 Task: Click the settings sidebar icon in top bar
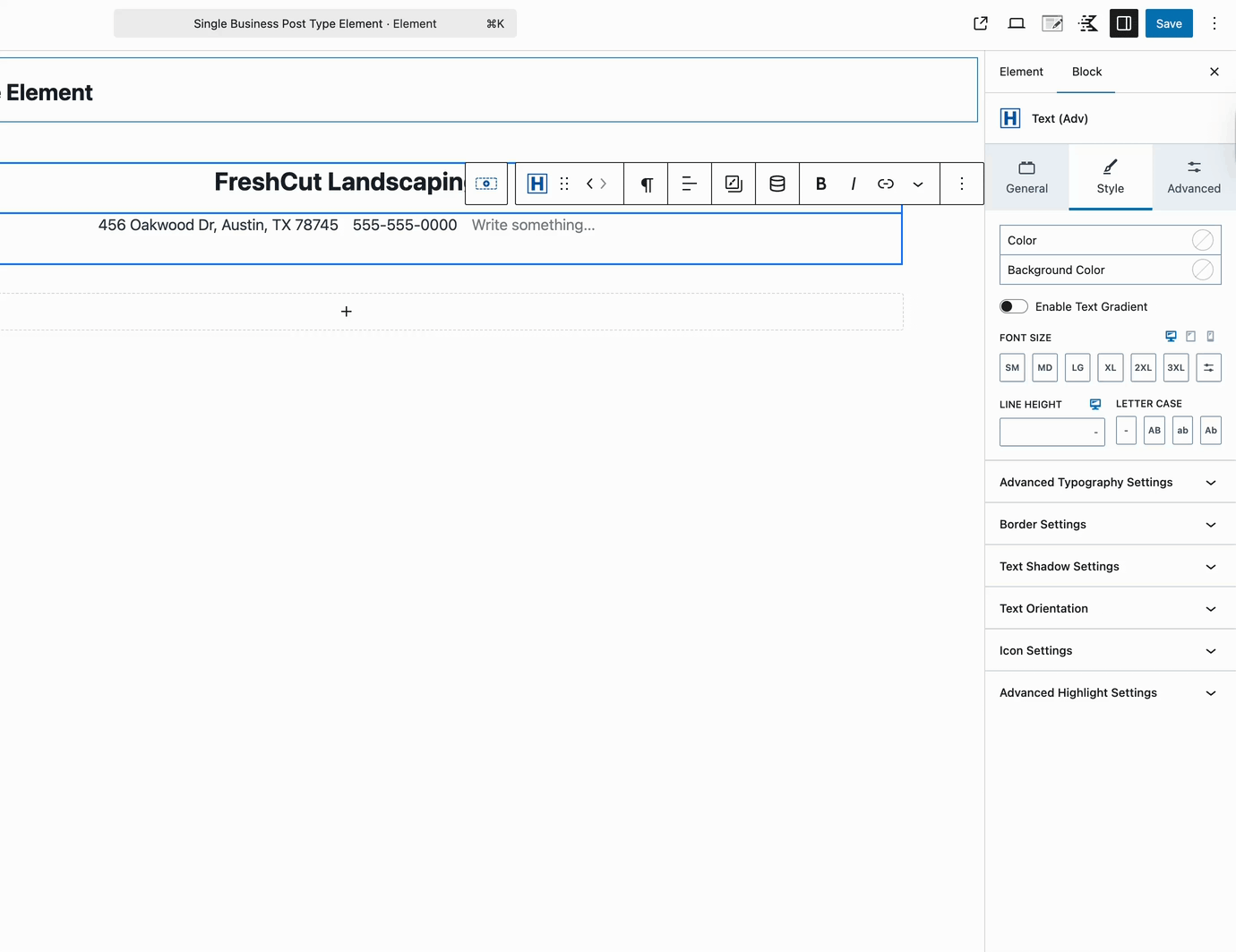[x=1123, y=23]
